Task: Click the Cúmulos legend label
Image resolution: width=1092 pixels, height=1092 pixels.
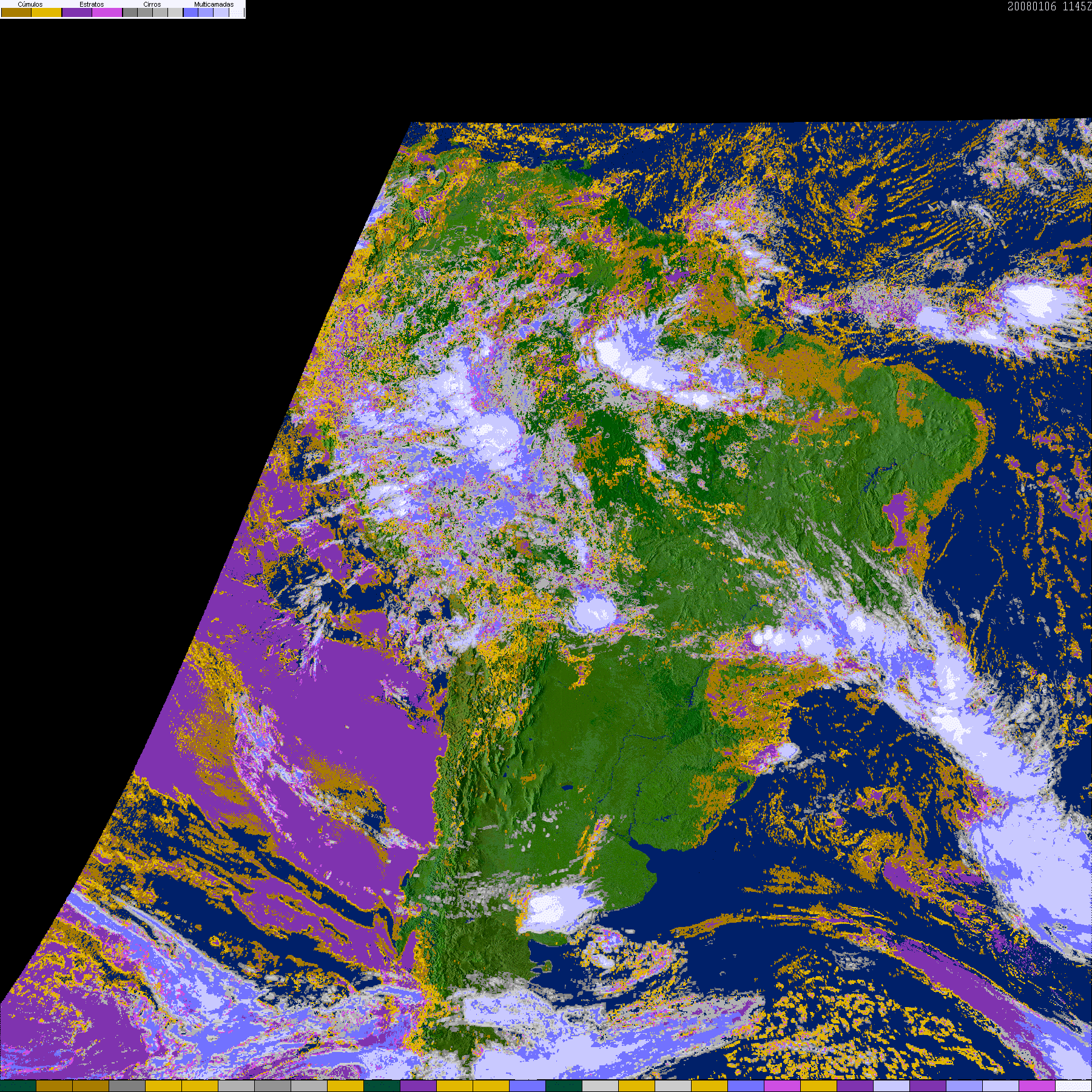Action: (x=30, y=4)
